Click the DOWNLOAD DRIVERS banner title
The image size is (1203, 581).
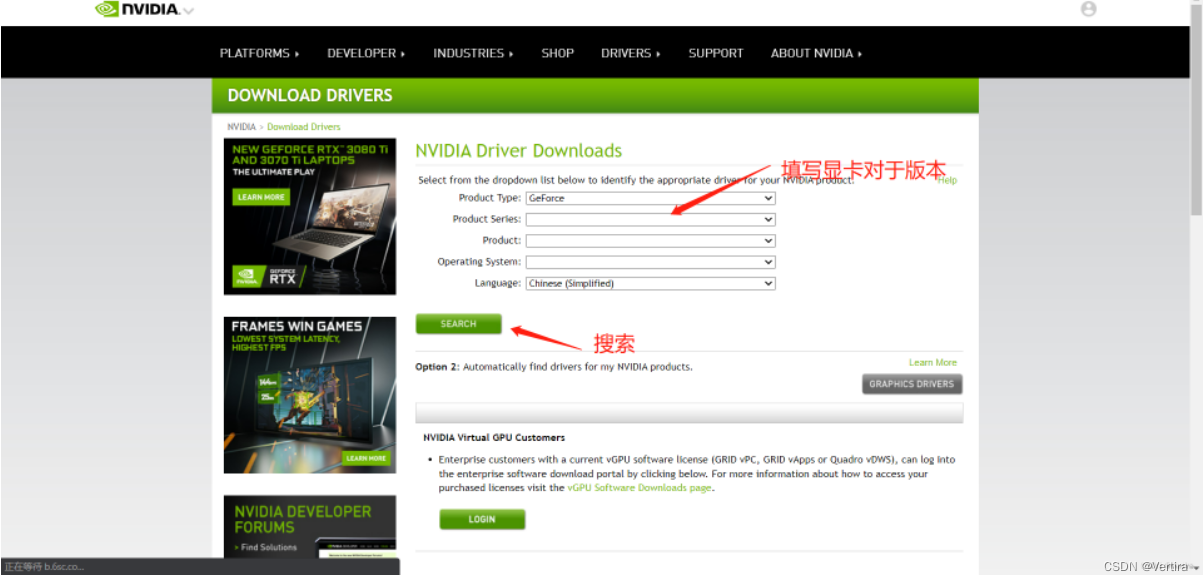coord(310,96)
